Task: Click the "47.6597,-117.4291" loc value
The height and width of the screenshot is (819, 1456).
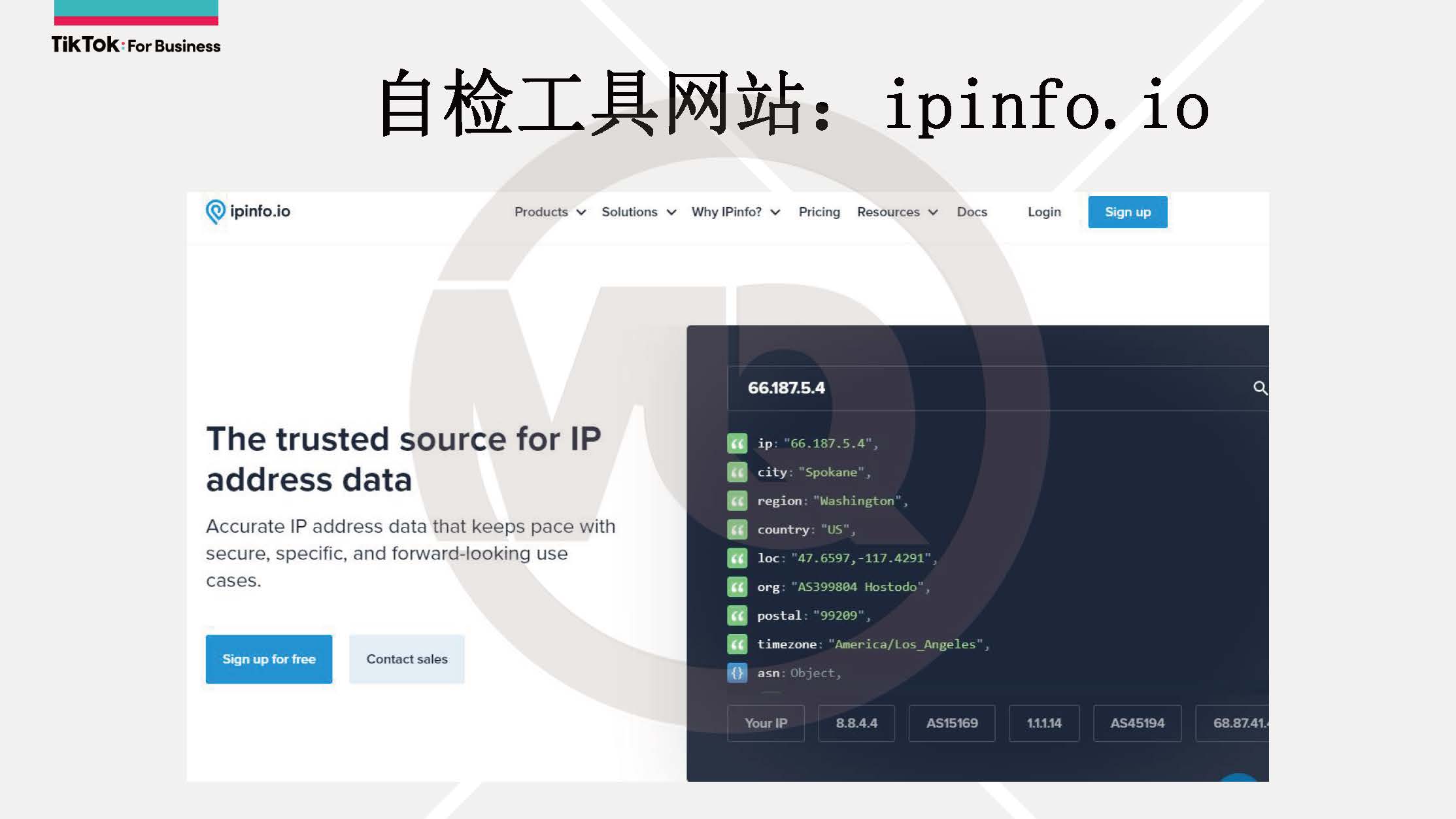Action: [x=860, y=559]
